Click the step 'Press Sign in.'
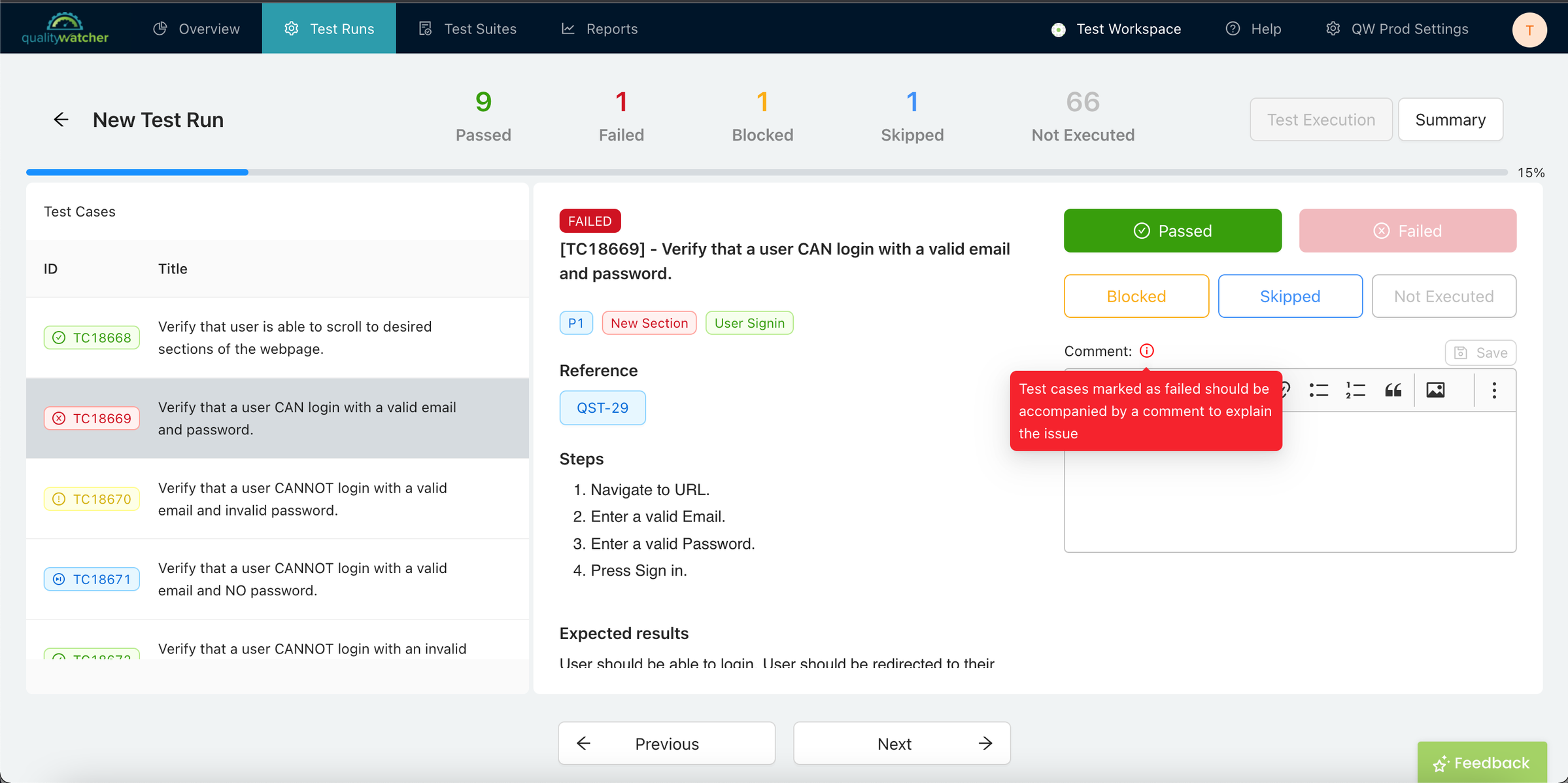The image size is (1568, 783). point(638,570)
